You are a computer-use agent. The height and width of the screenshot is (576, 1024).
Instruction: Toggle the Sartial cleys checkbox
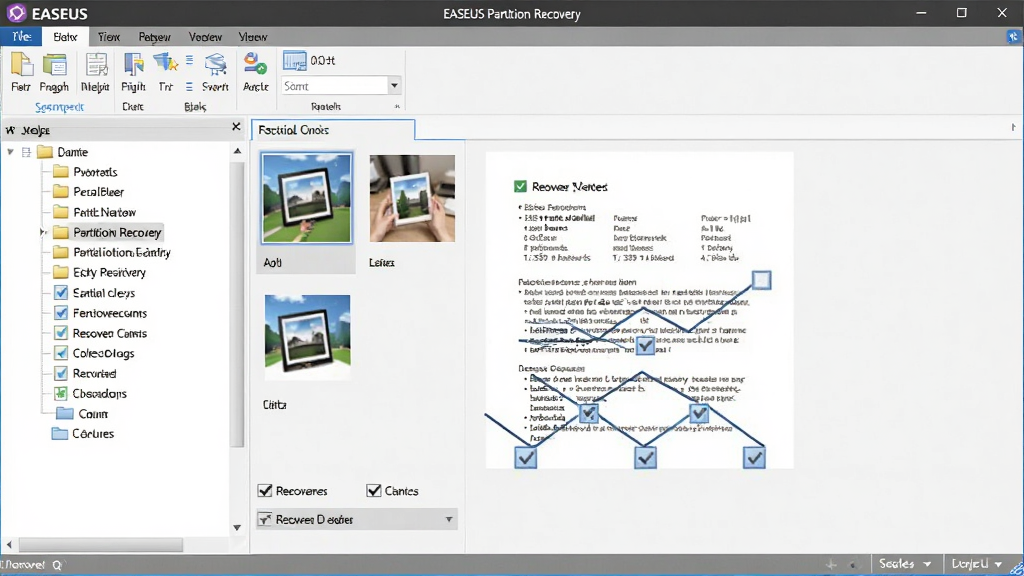click(x=61, y=293)
